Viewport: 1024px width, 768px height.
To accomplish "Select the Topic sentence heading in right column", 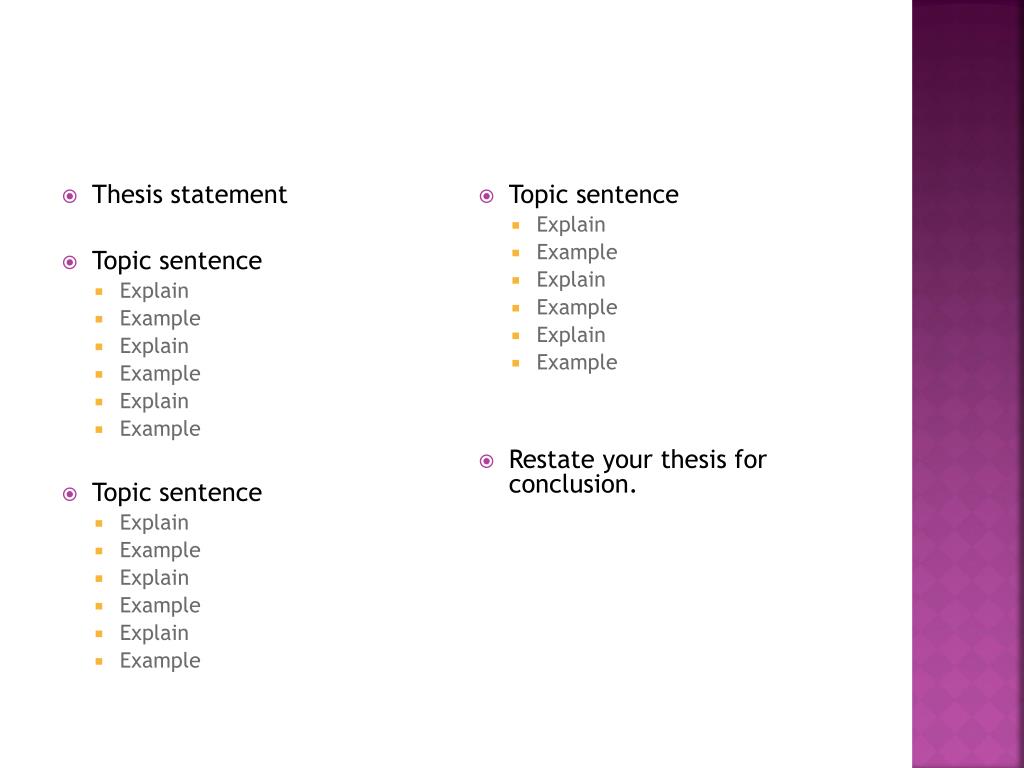I will pos(594,195).
